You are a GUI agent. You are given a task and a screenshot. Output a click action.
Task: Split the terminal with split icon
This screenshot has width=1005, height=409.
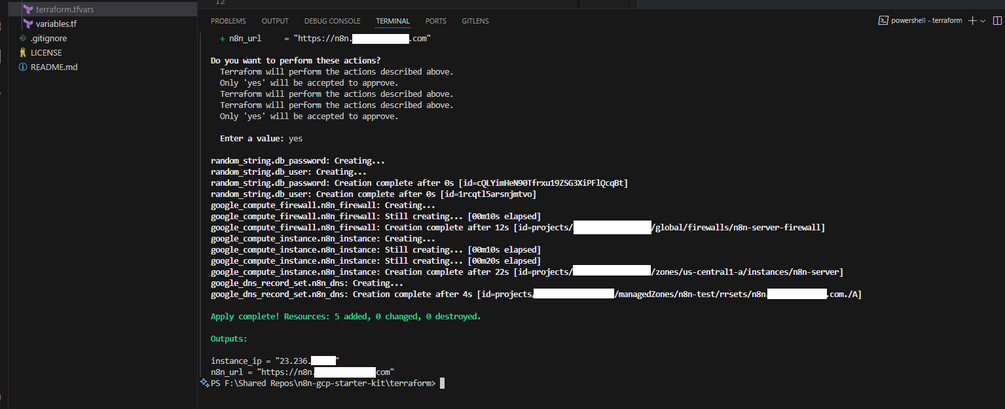point(997,21)
